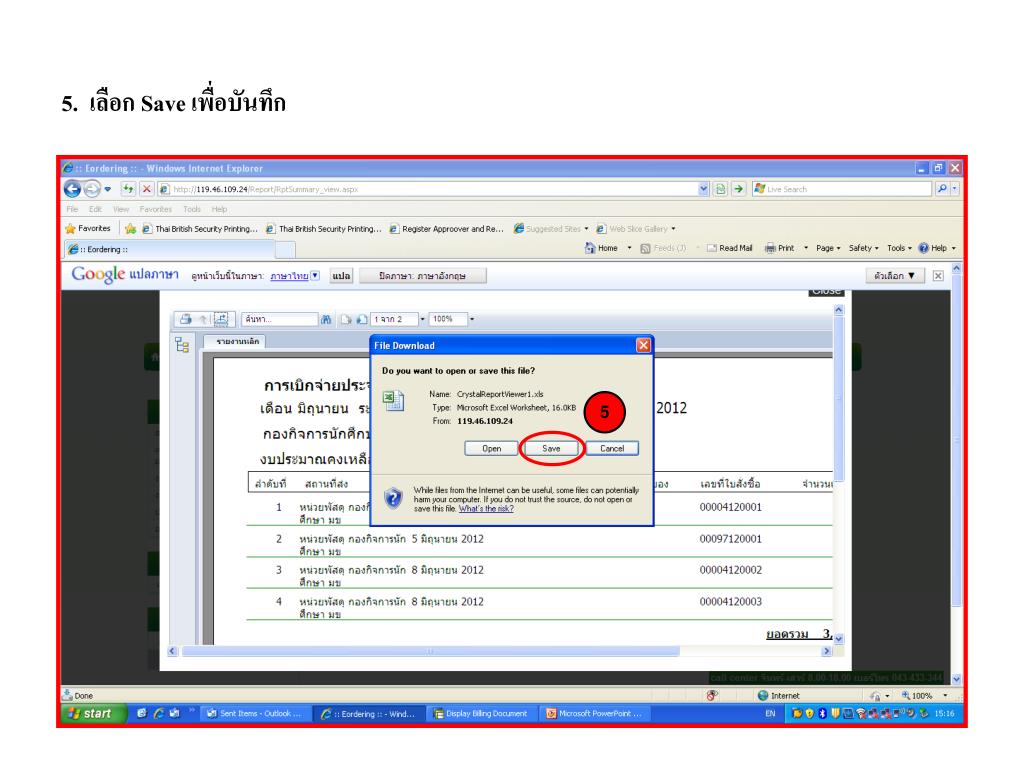Click the Save button in File Download

(x=551, y=449)
